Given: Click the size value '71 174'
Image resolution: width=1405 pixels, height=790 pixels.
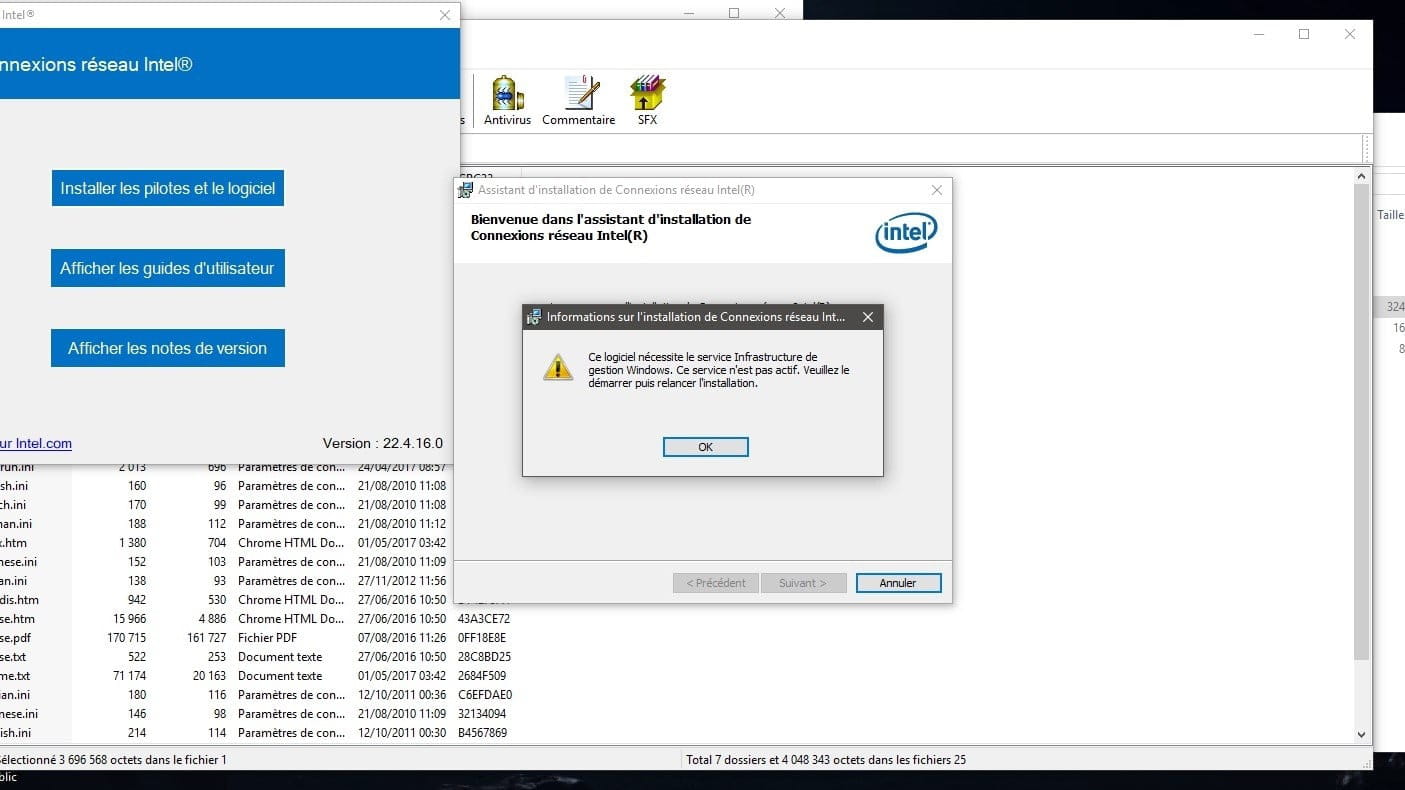Looking at the screenshot, I should coord(129,676).
